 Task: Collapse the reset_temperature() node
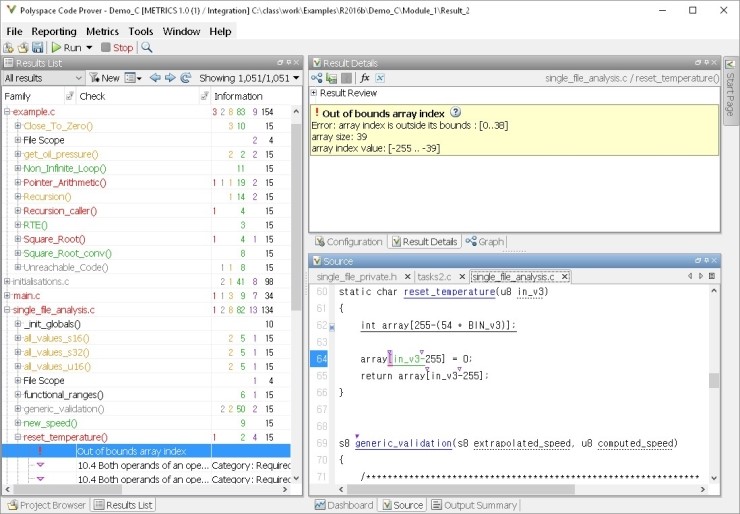[17, 438]
